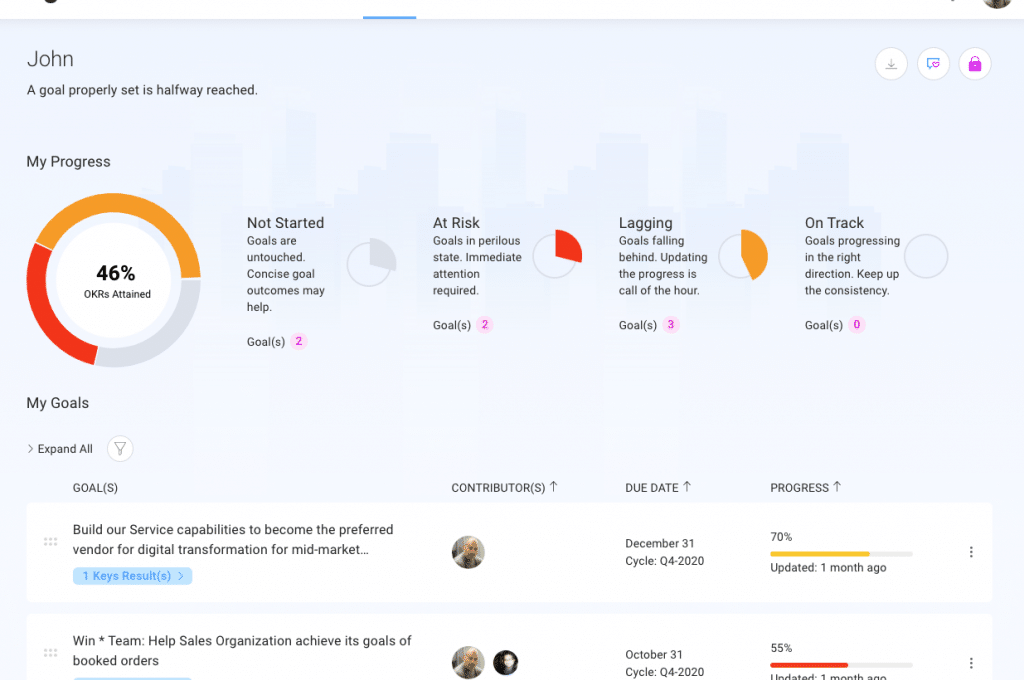The height and width of the screenshot is (680, 1024).
Task: Open the feedback chat icon
Action: [933, 64]
